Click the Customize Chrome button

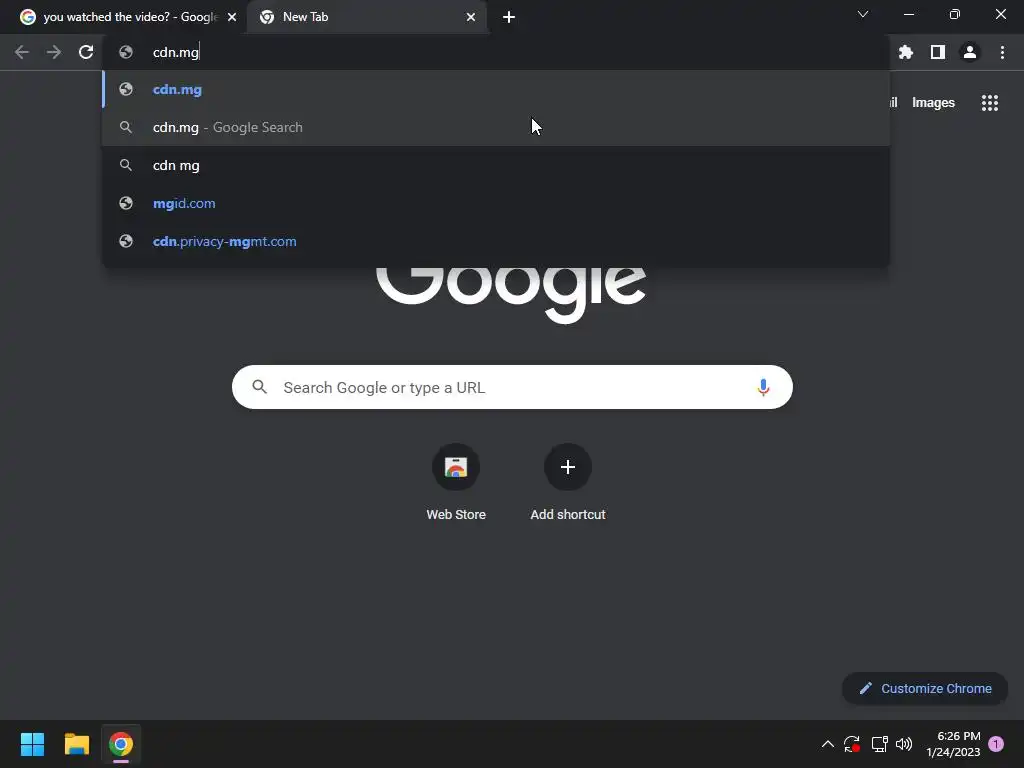tap(925, 688)
